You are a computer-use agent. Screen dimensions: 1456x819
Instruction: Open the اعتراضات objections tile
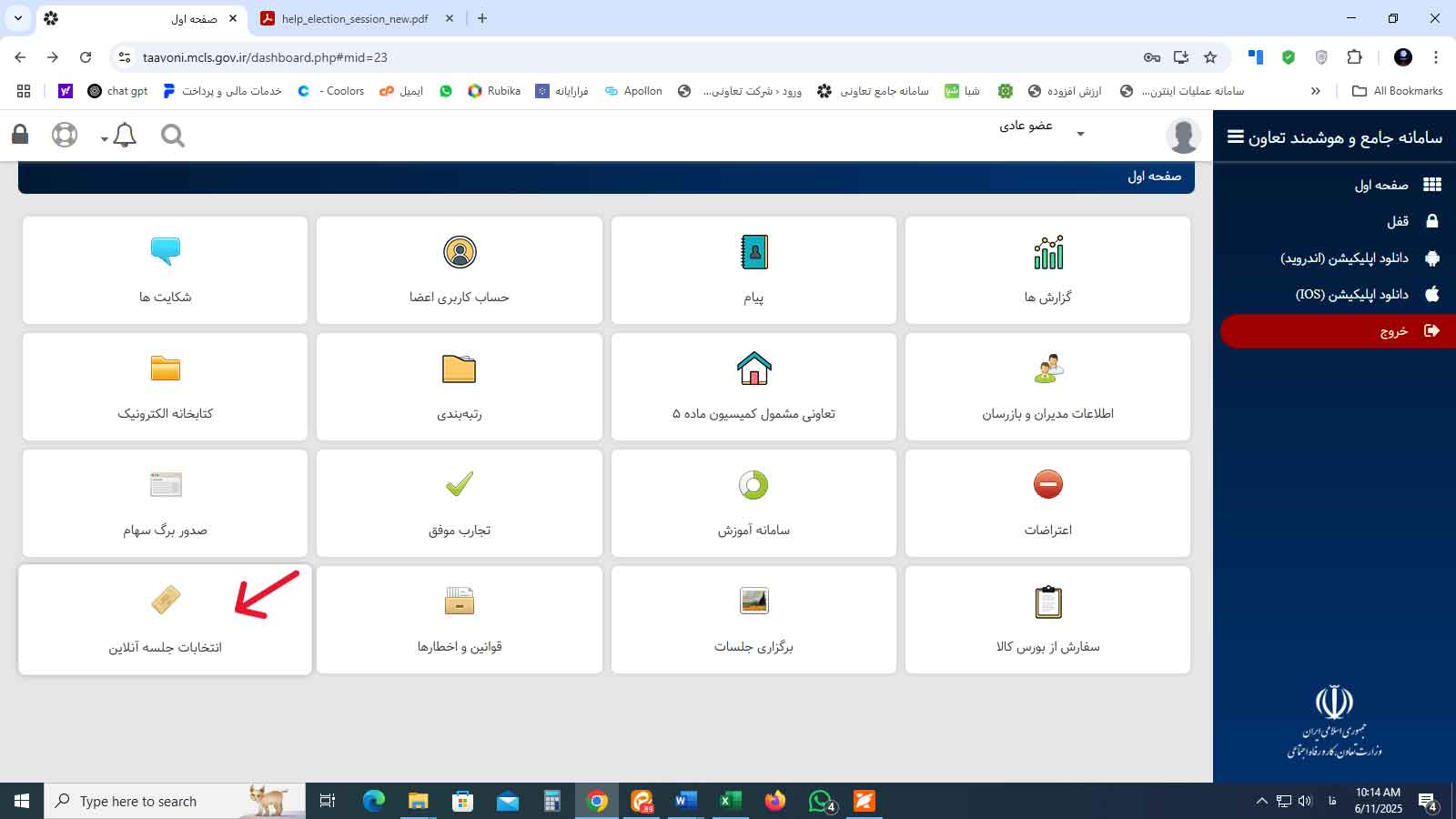click(1047, 502)
